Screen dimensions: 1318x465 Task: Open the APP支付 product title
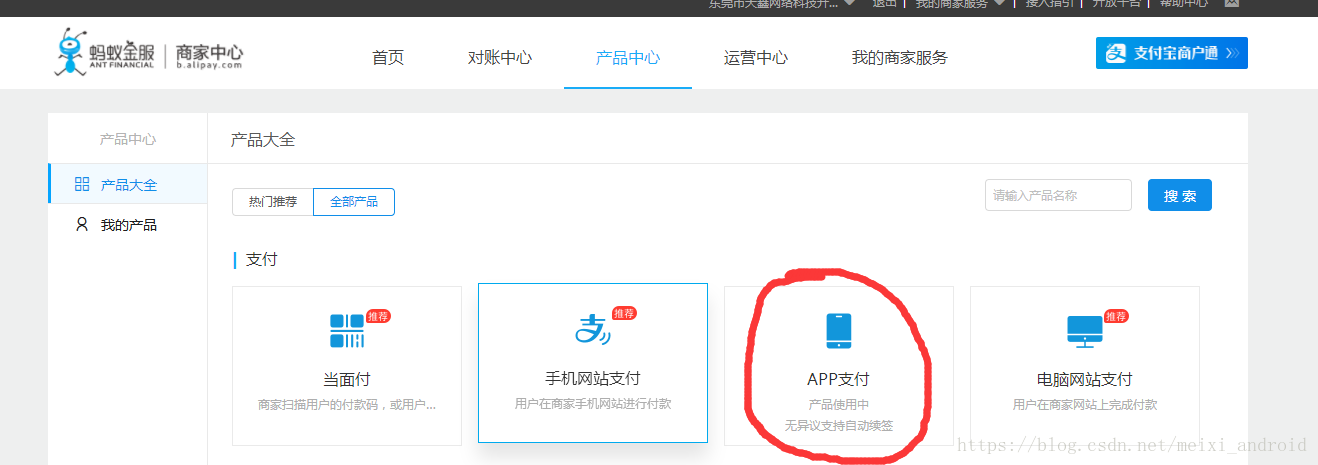tap(838, 380)
